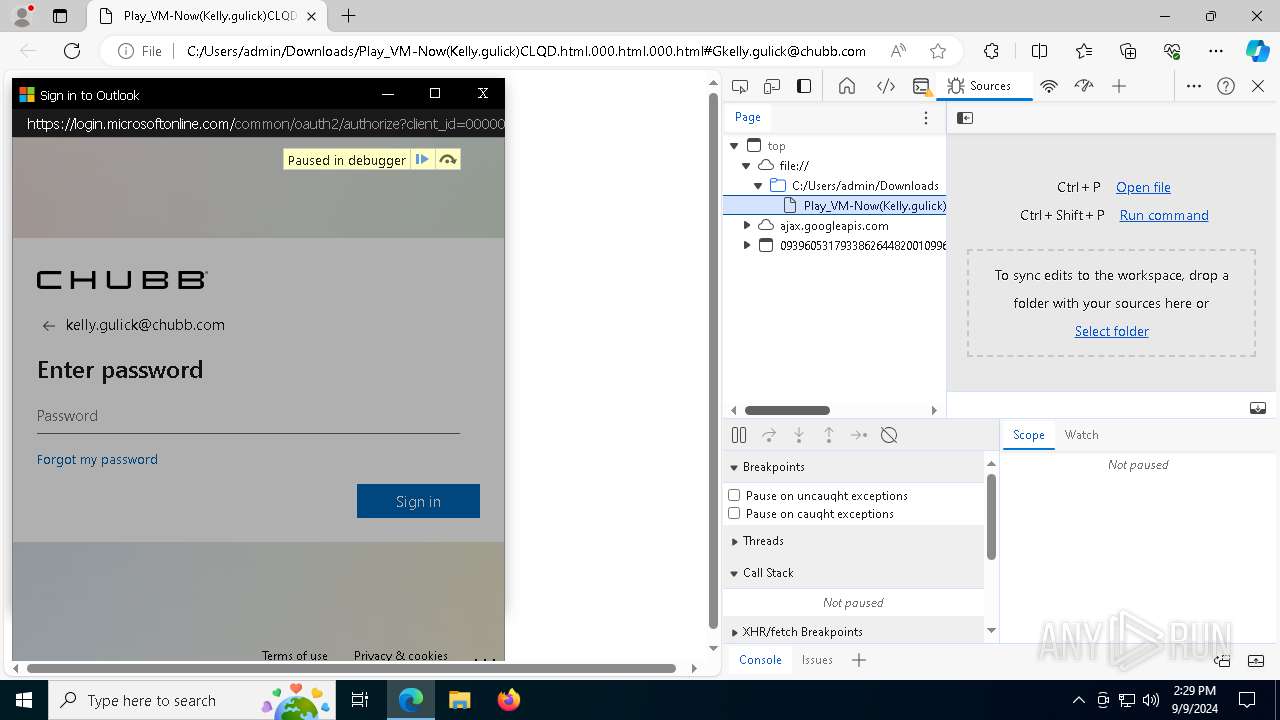
Task: Collapse the top tree node
Action: click(x=734, y=146)
